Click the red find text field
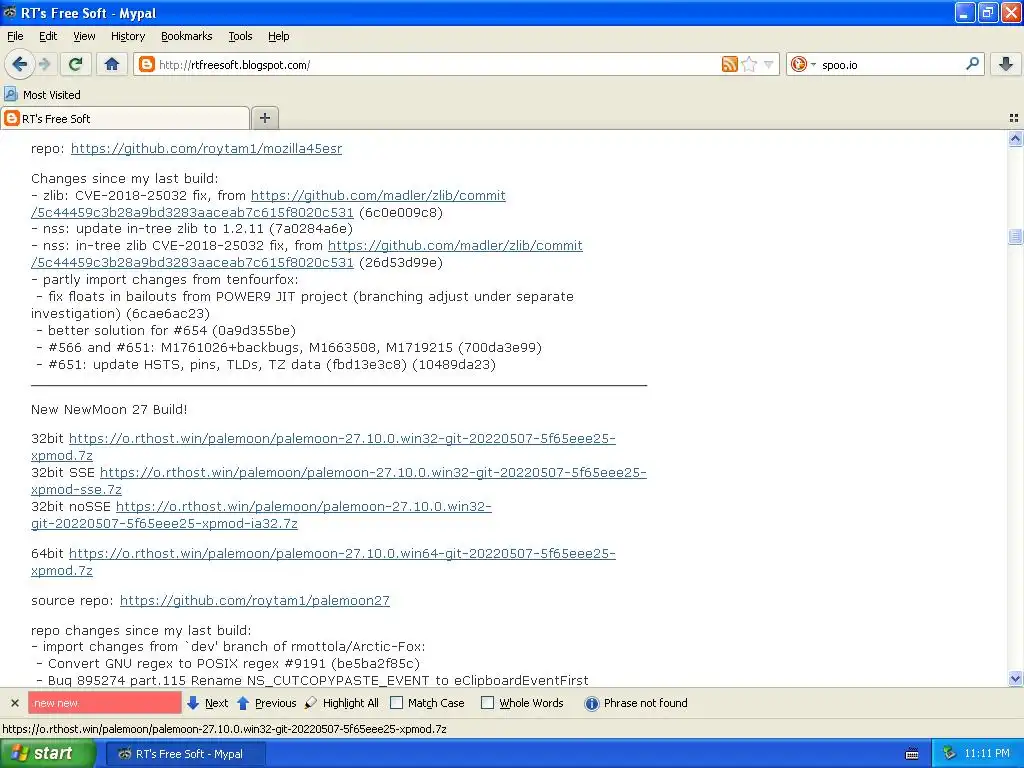Viewport: 1024px width, 768px height. (104, 703)
